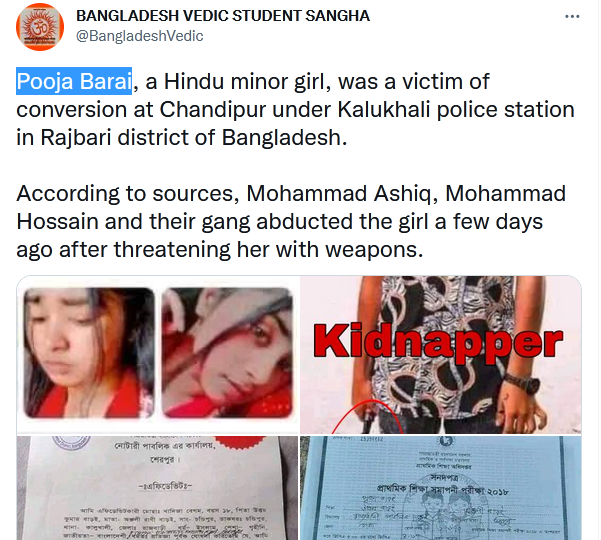This screenshot has width=601, height=540.
Task: Open the notary affidavit document image
Action: [x=158, y=487]
